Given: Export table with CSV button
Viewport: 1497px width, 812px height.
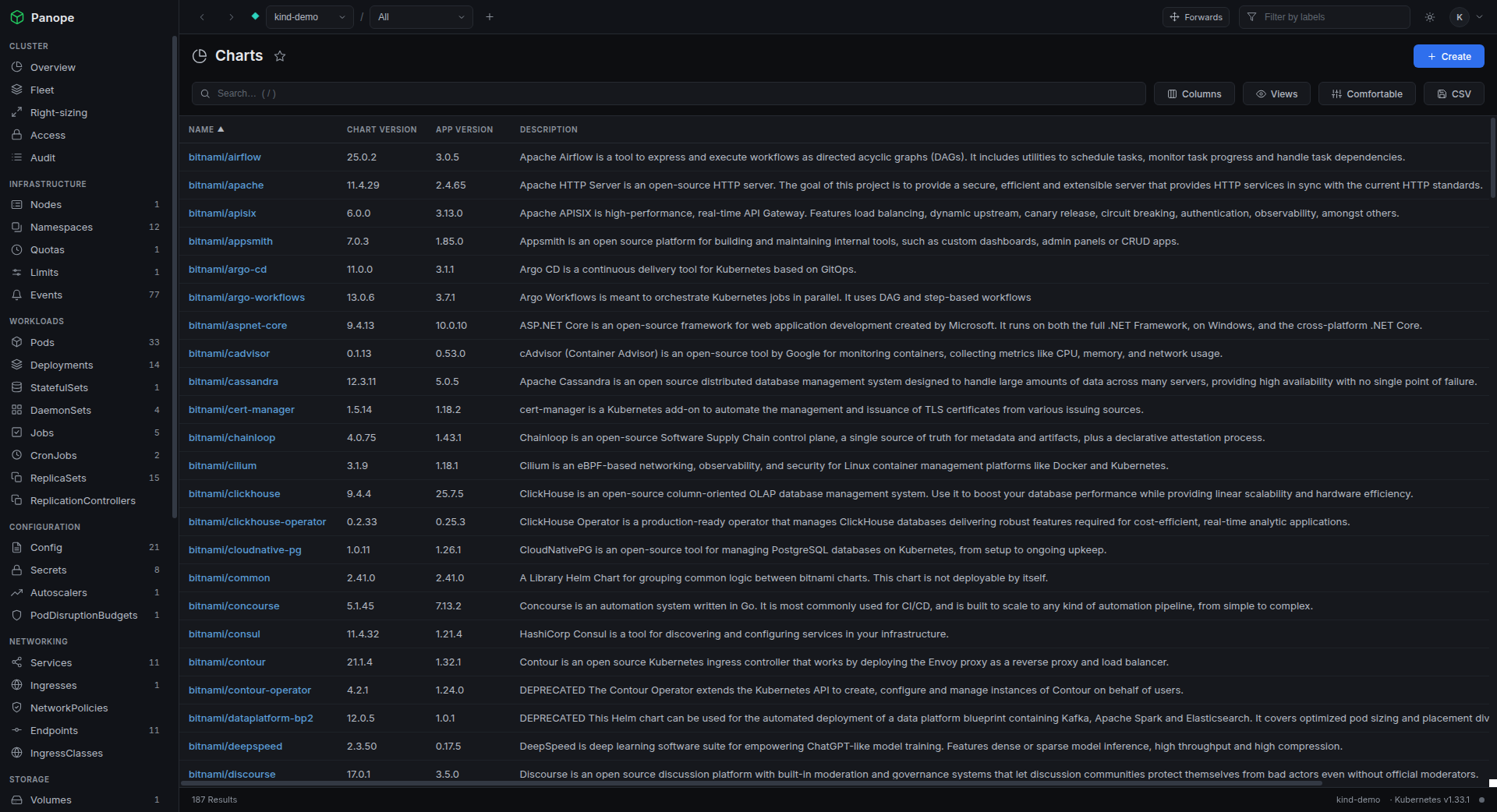Looking at the screenshot, I should click(x=1453, y=94).
